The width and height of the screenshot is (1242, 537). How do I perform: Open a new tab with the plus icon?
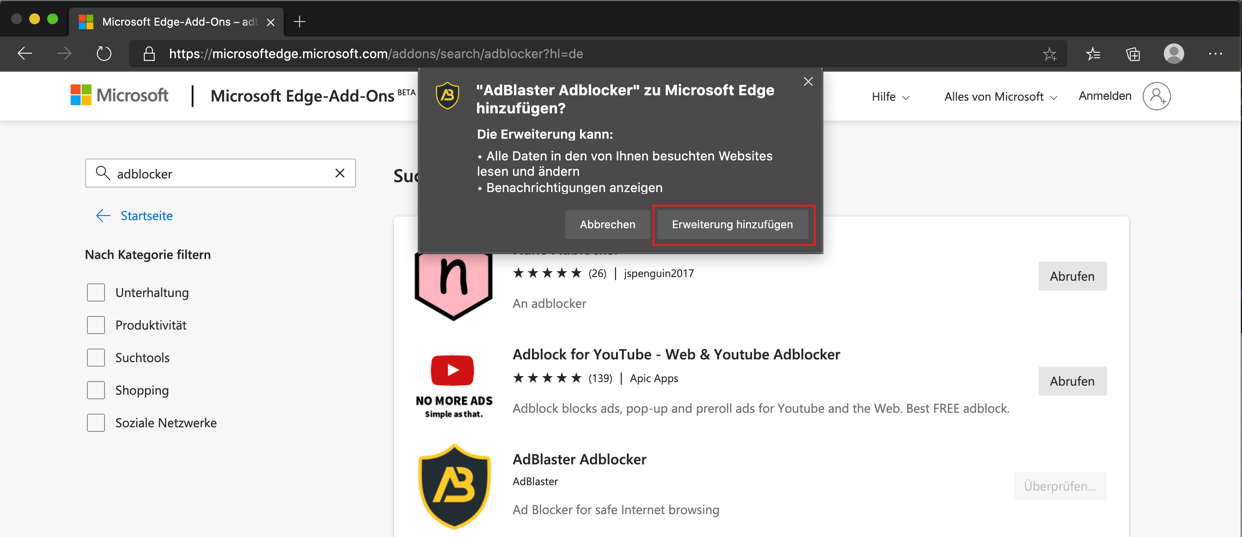point(299,21)
